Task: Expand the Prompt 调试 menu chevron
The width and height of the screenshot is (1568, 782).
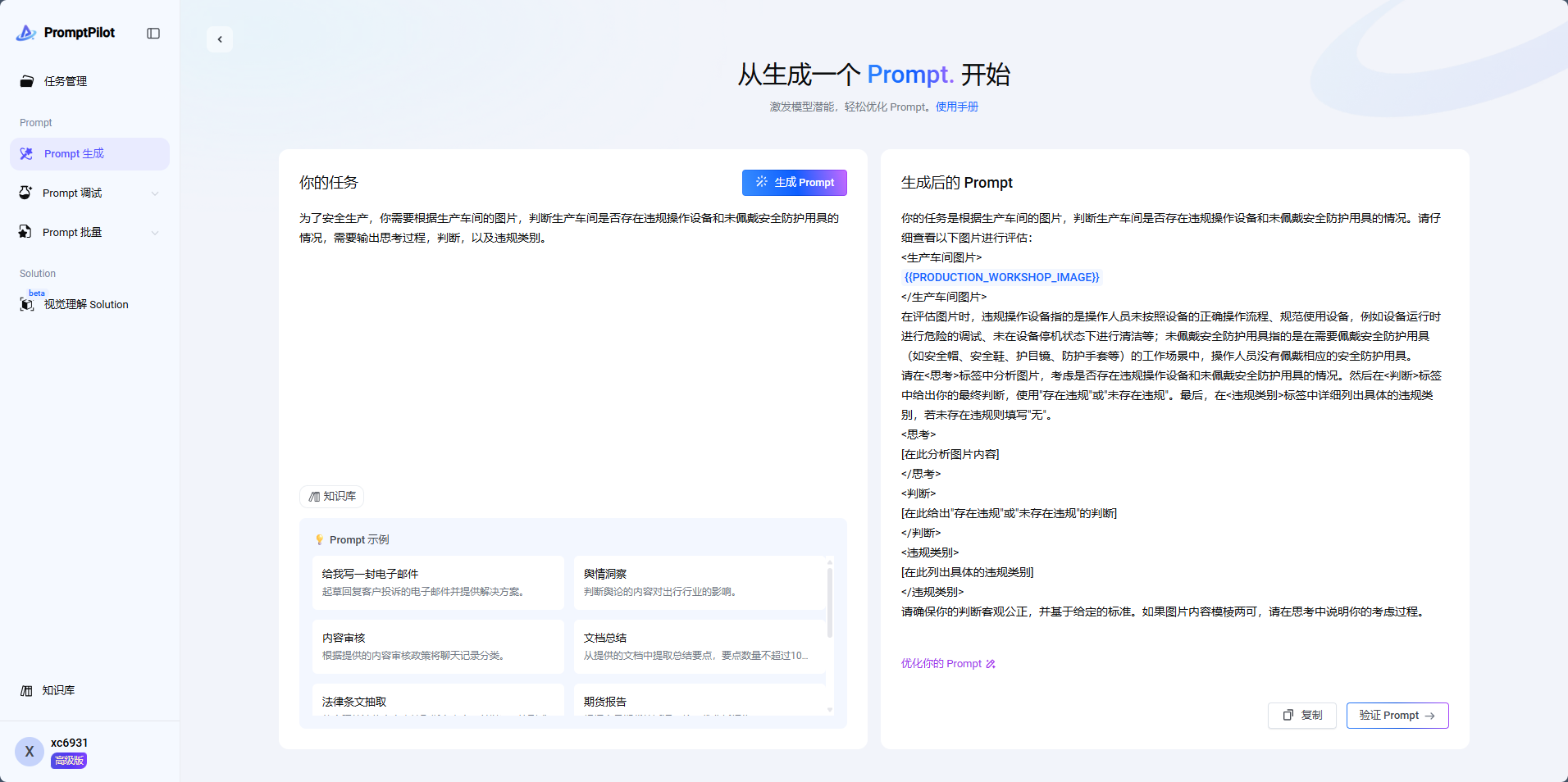Action: pos(155,193)
